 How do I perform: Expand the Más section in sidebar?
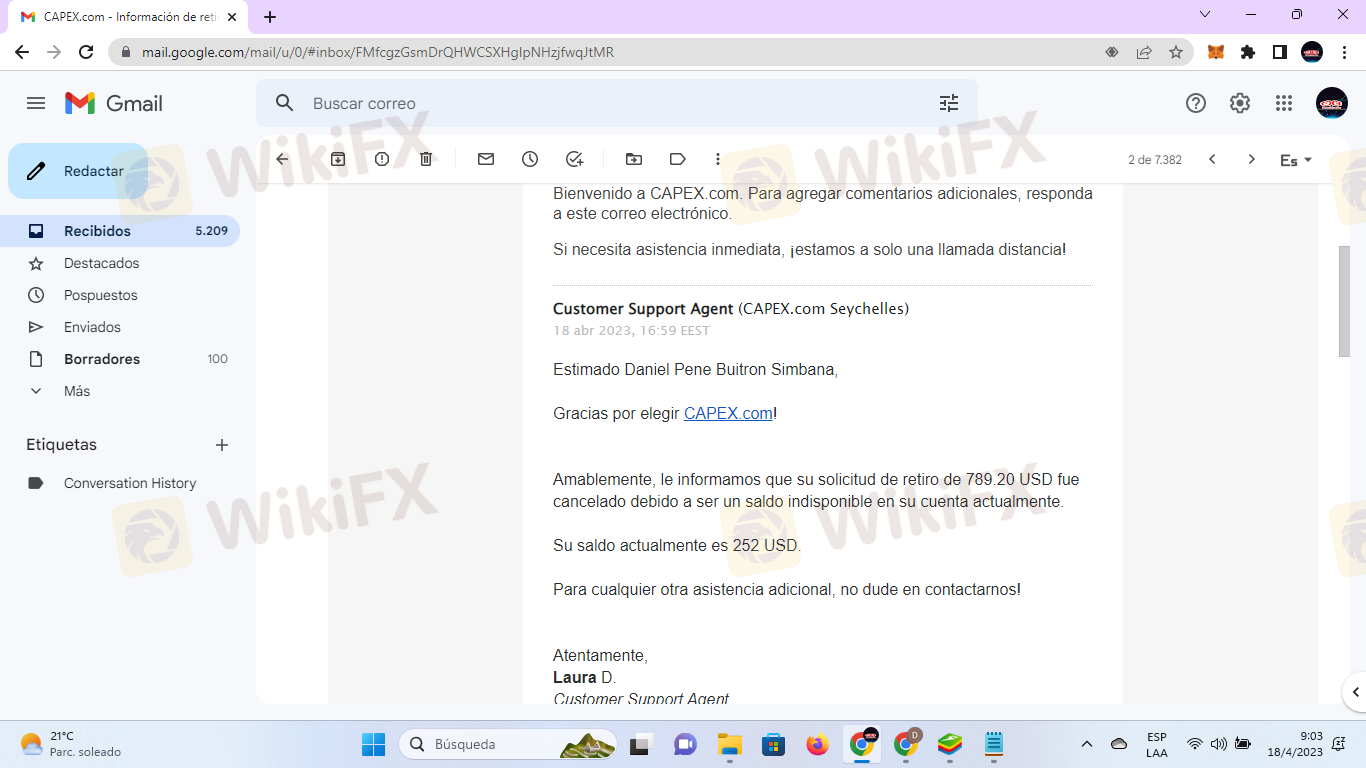pyautogui.click(x=120, y=391)
